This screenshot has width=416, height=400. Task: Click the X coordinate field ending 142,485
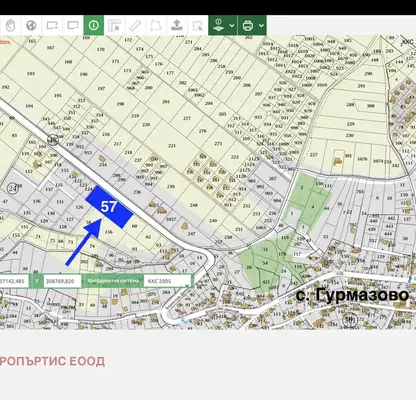(x=14, y=281)
